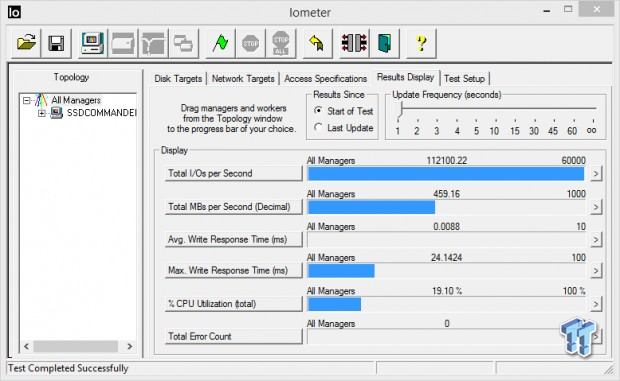Image resolution: width=620 pixels, height=381 pixels.
Task: Expand the SSDCOMMANDER manager node
Action: click(42, 113)
